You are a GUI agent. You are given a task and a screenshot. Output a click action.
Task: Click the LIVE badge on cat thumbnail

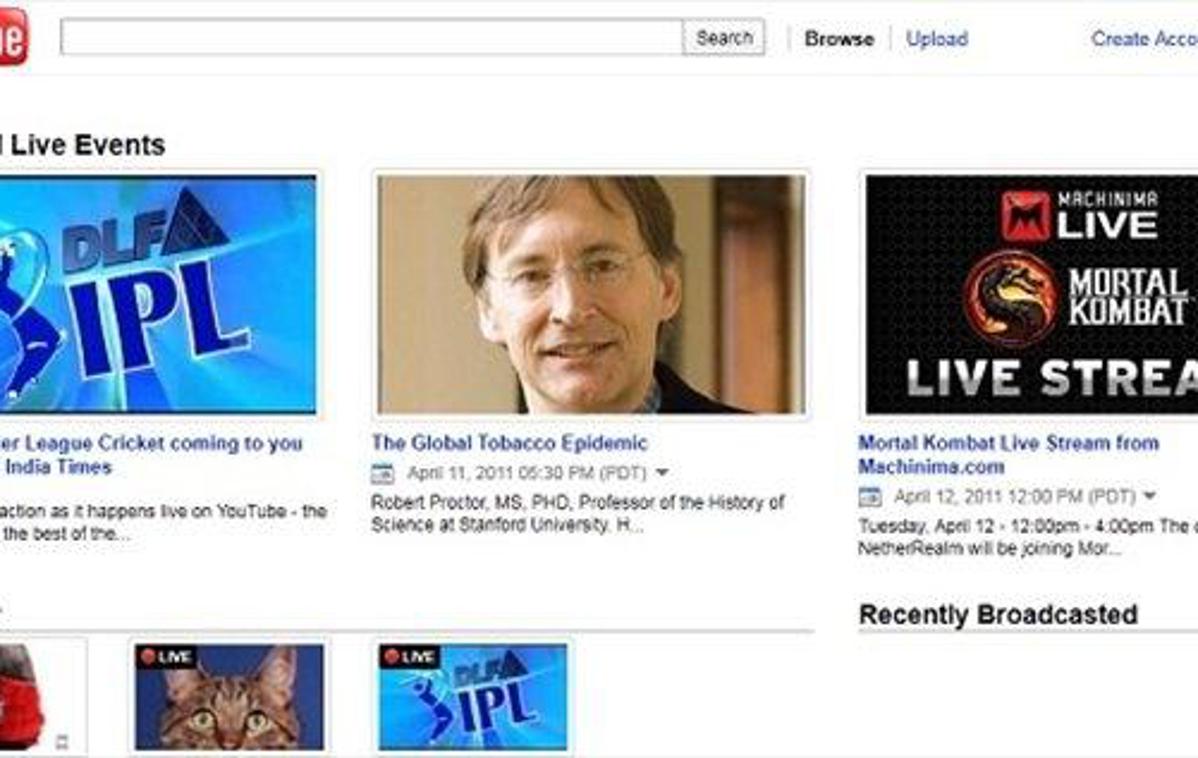[166, 656]
